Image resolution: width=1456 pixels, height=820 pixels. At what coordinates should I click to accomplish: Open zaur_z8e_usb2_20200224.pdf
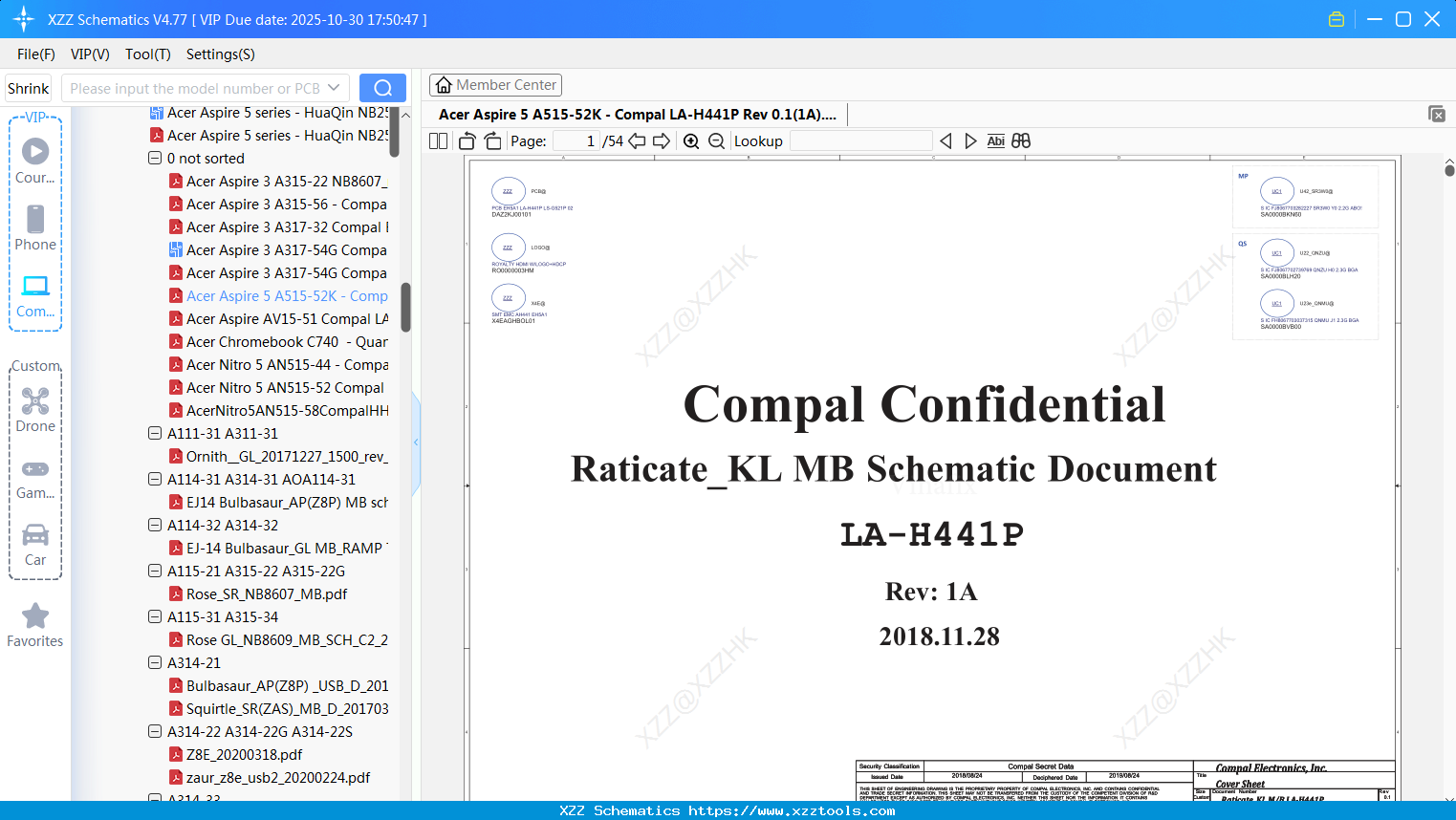coord(270,778)
